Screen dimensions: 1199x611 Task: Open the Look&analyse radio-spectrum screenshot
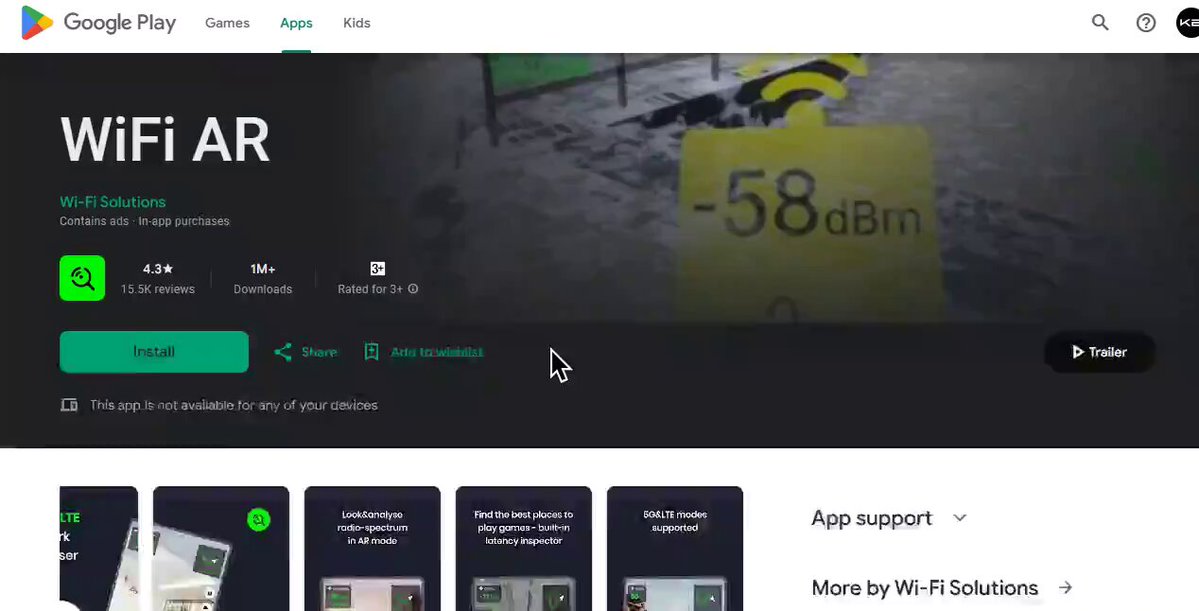(372, 548)
